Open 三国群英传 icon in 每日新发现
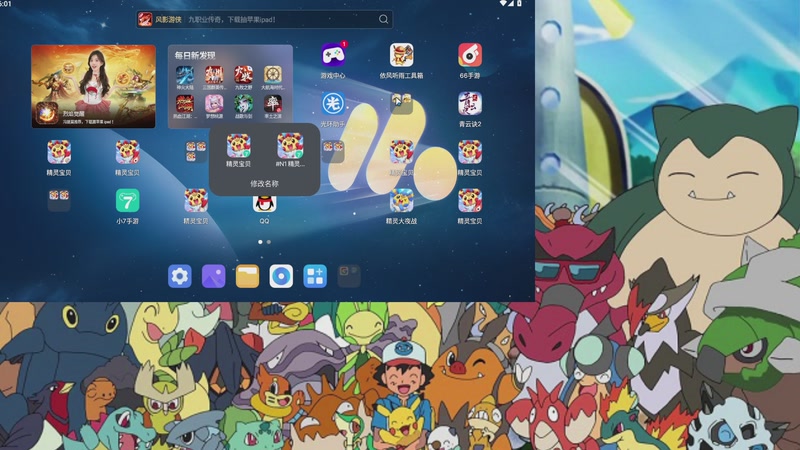This screenshot has height=450, width=800. point(214,75)
